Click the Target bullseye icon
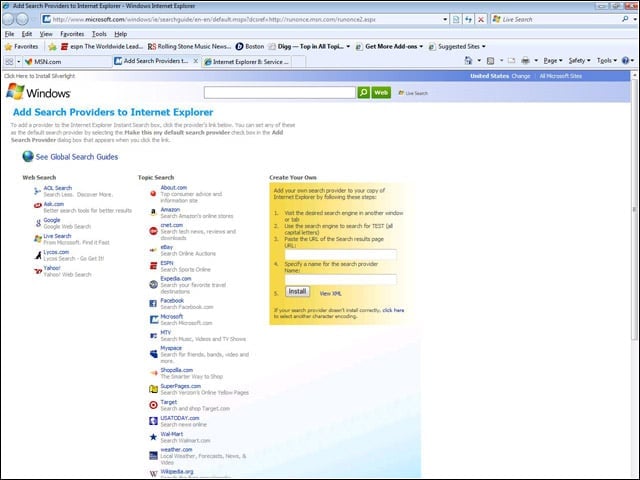The image size is (640, 480). pyautogui.click(x=153, y=405)
